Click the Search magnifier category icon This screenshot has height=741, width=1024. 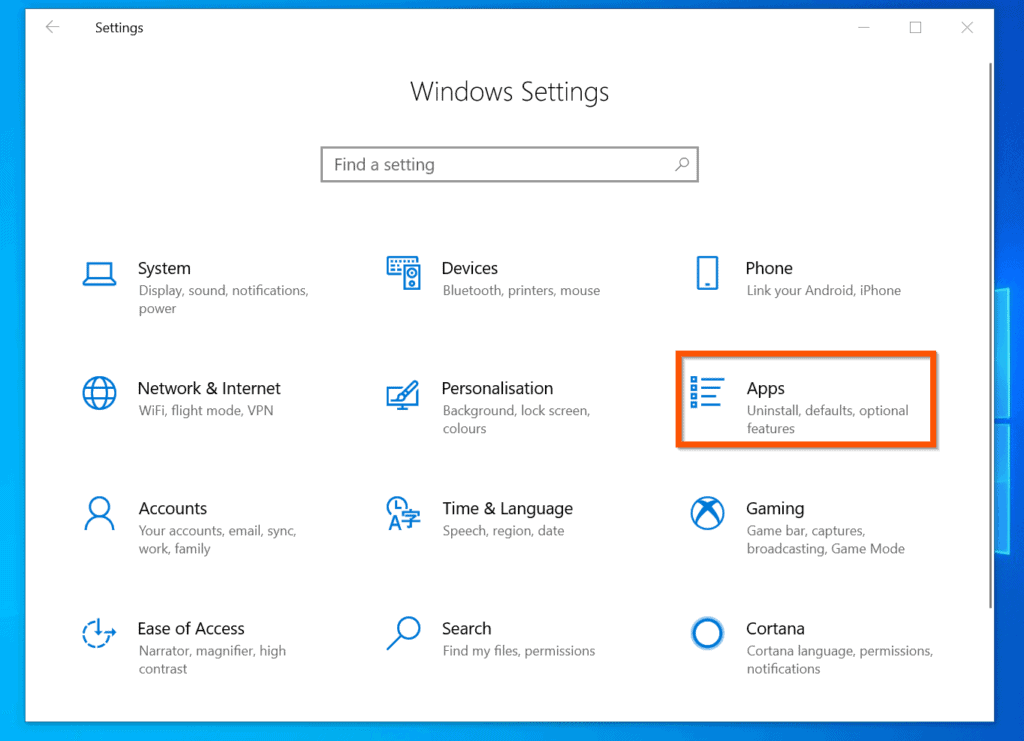pos(403,633)
